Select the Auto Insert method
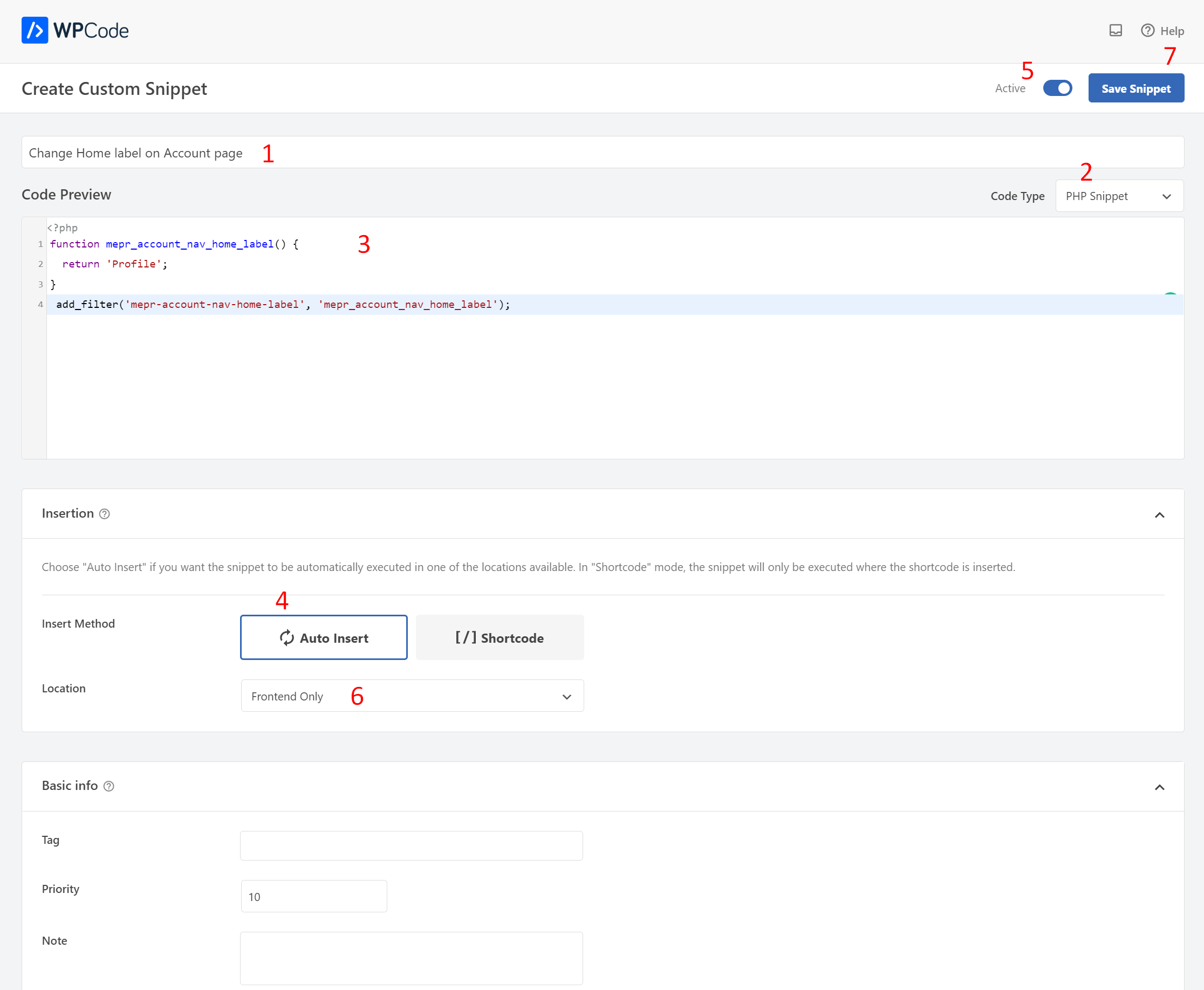Screen dimensions: 1204x990 coord(323,637)
